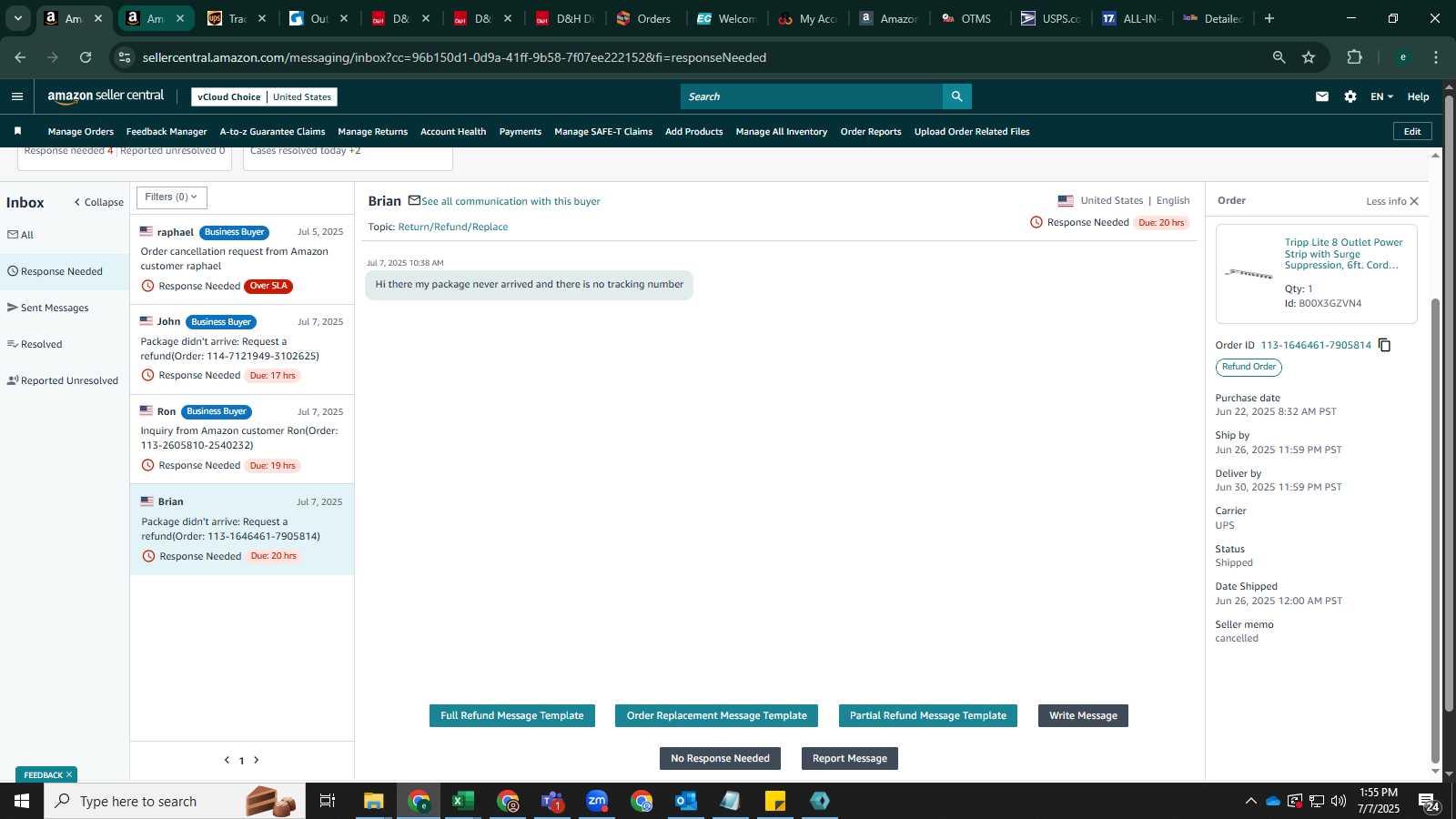Go back with browser back arrow

point(20,57)
